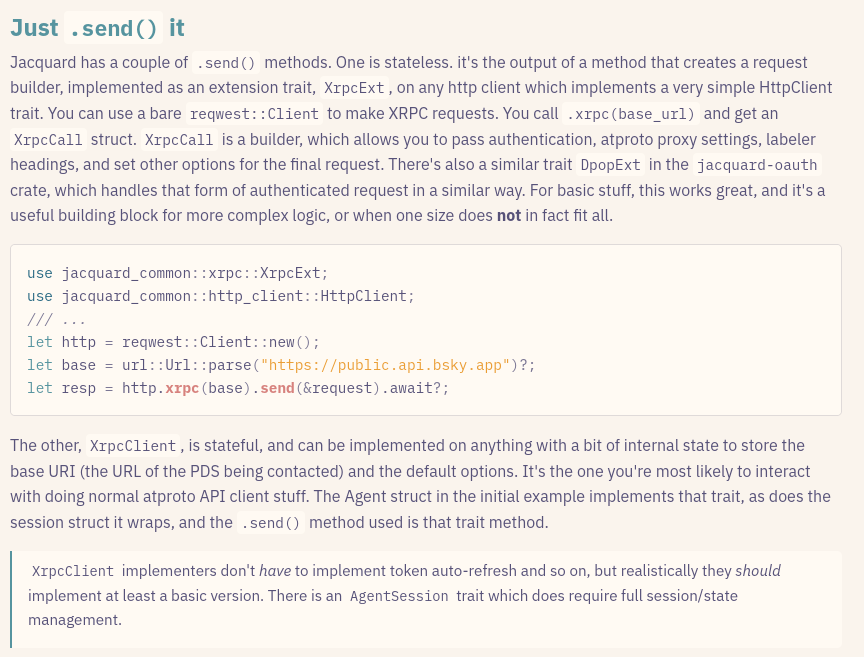The image size is (864, 657).
Task: Click the "Just .send() it" heading
Action: click(97, 27)
